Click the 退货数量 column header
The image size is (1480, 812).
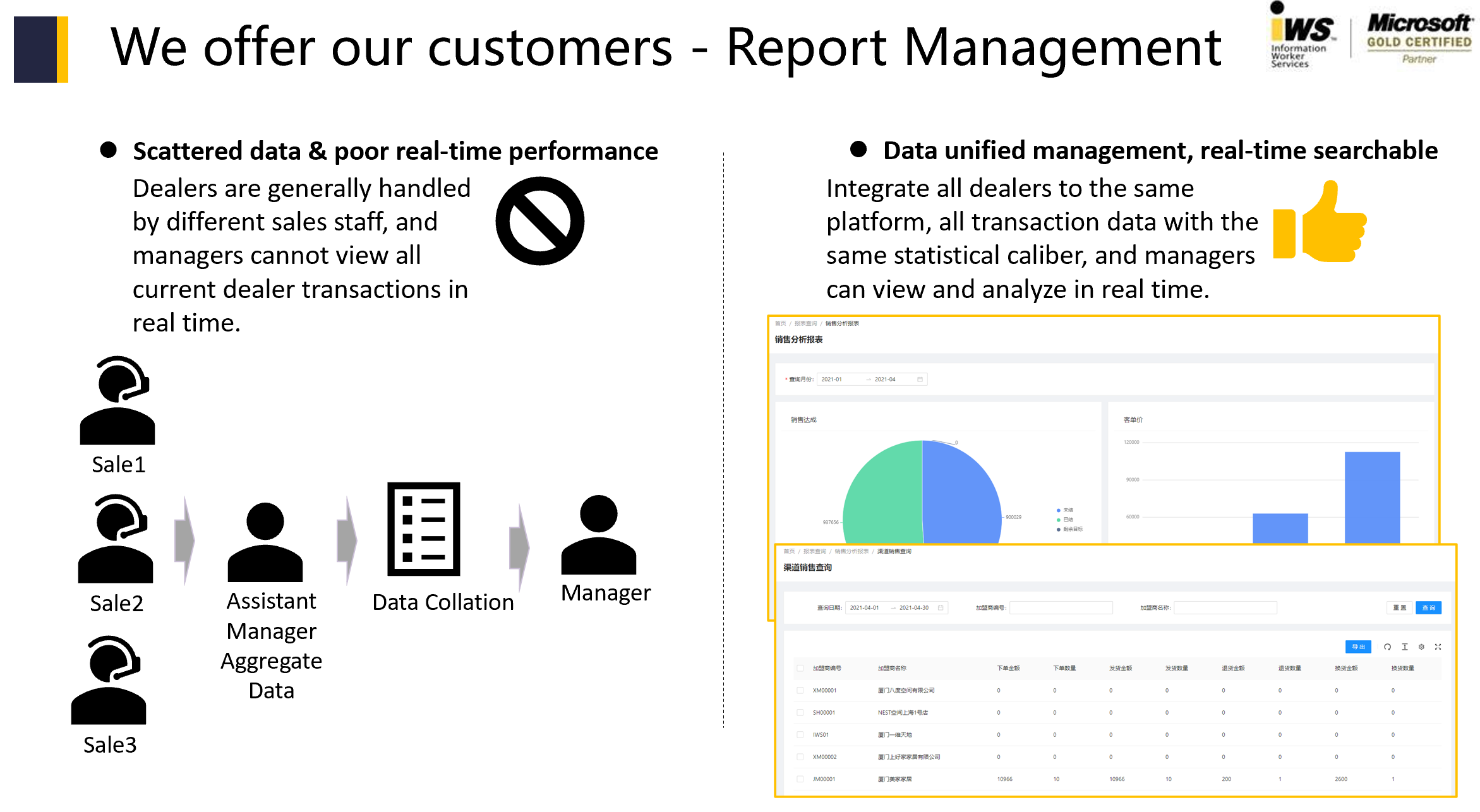point(1290,668)
